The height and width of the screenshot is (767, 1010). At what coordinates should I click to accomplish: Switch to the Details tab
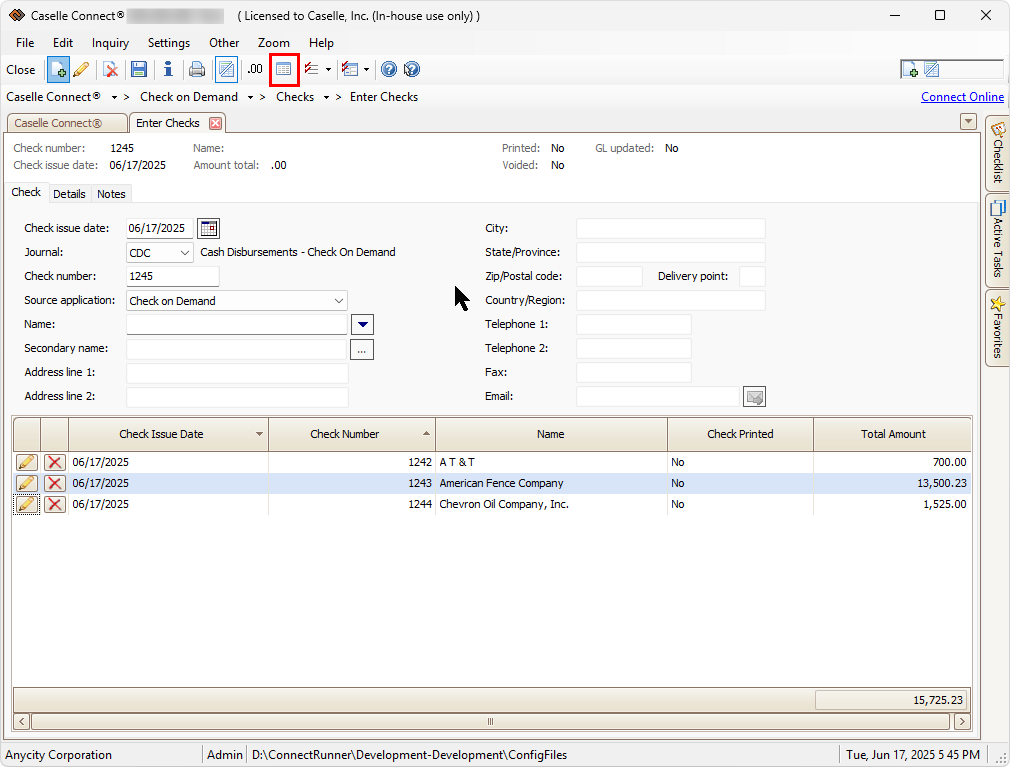click(69, 194)
